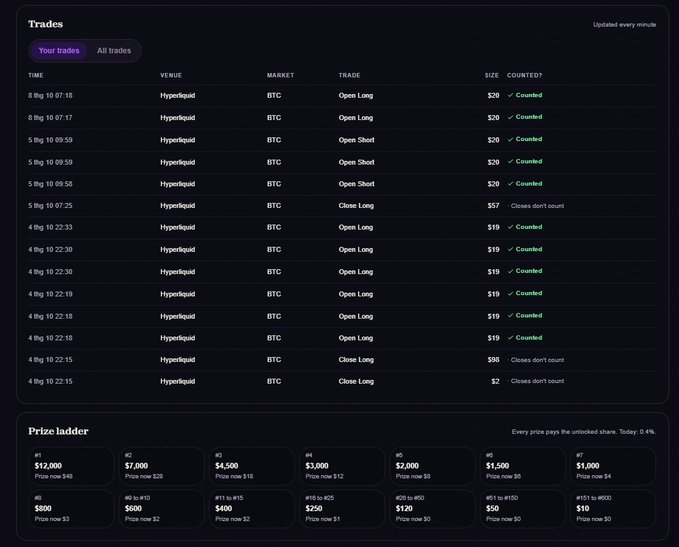The height and width of the screenshot is (547, 679).
Task: Select the 4 thg 10 22:33 time cell
Action: tap(50, 227)
